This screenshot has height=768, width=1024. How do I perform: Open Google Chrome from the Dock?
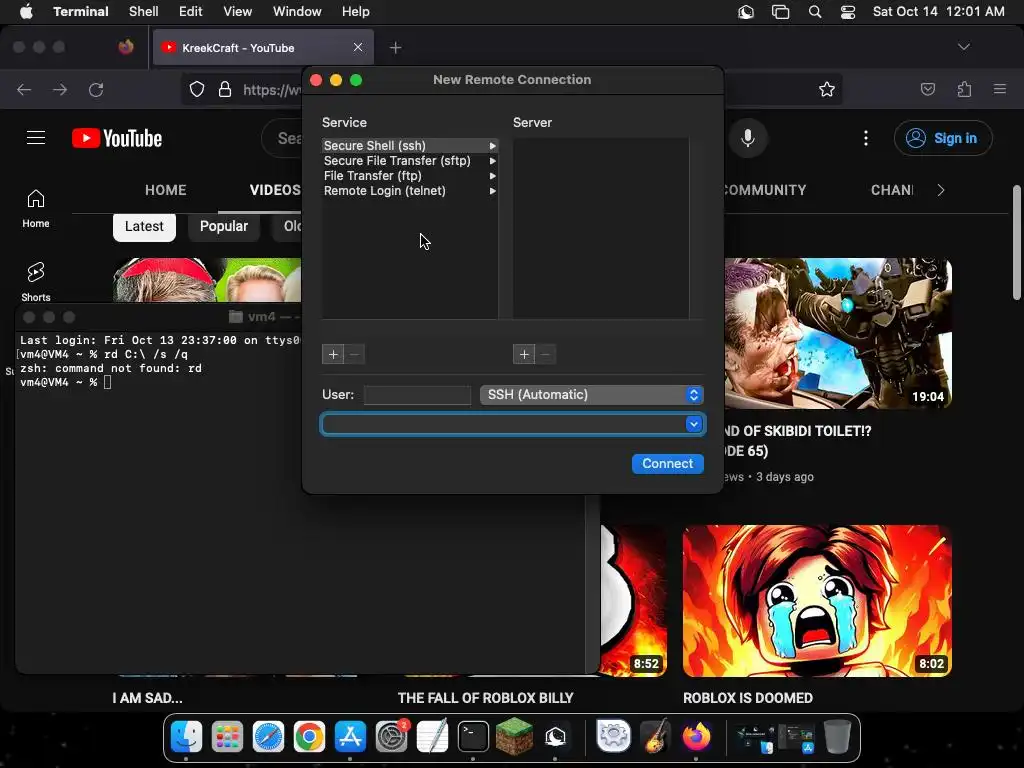click(310, 737)
